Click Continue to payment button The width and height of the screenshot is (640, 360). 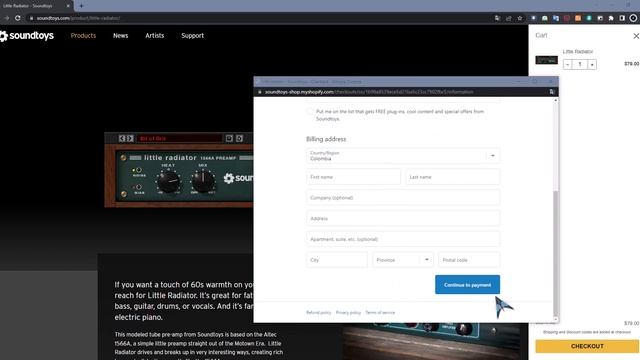[467, 284]
